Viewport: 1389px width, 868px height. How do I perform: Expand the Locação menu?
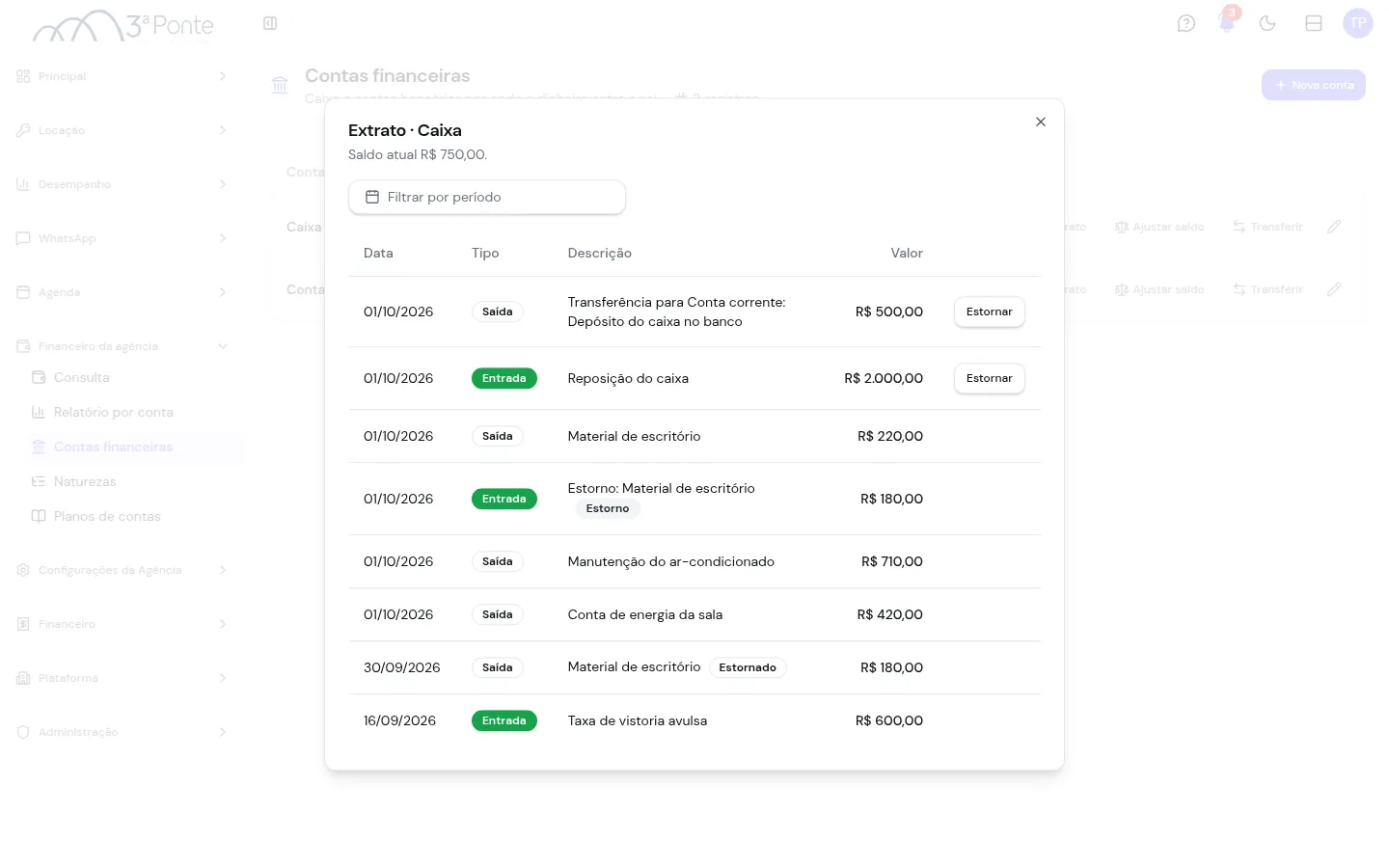122,130
